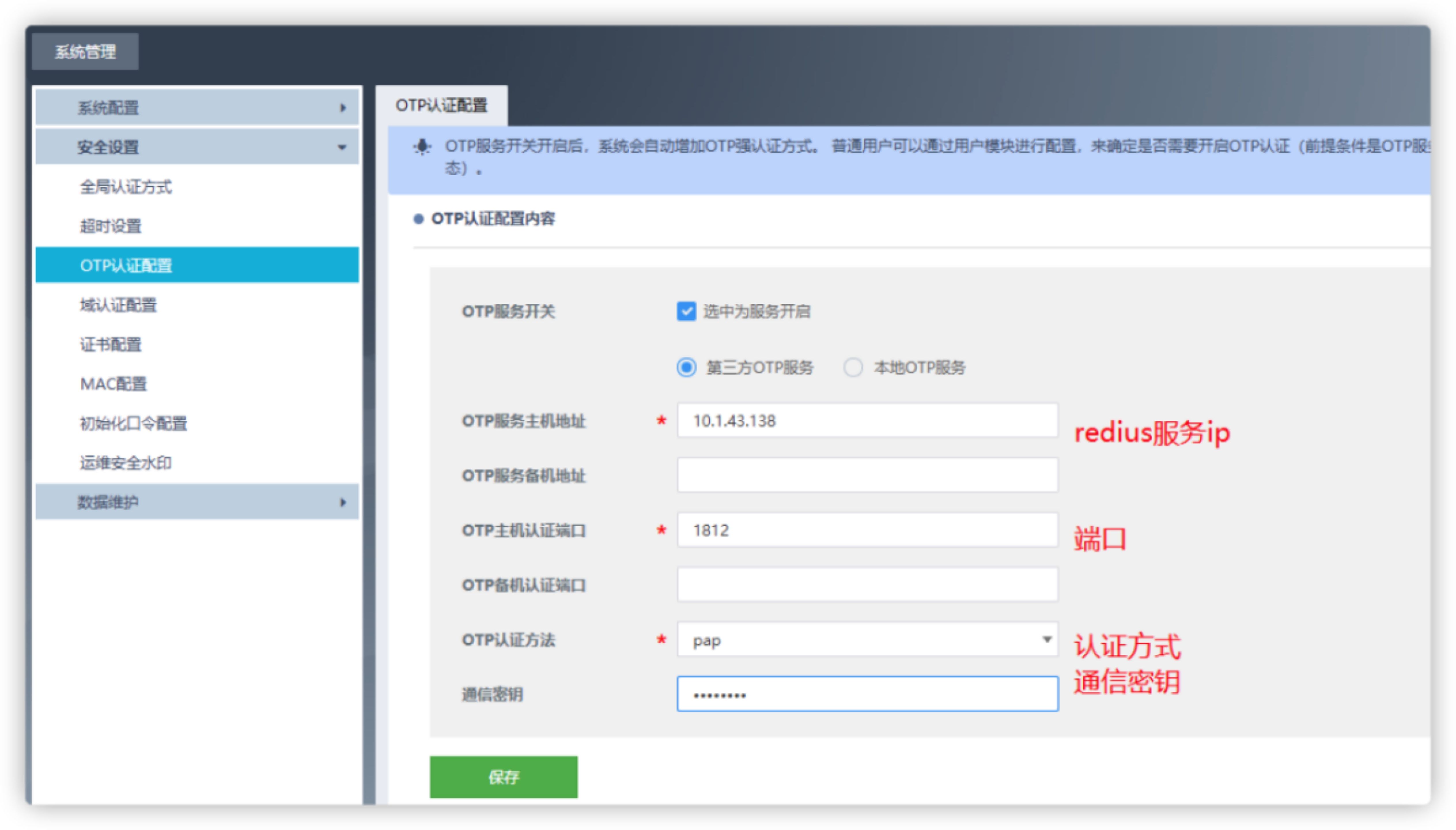Enable the OTP服务开关 checkbox
This screenshot has width=1456, height=830.
coord(687,311)
